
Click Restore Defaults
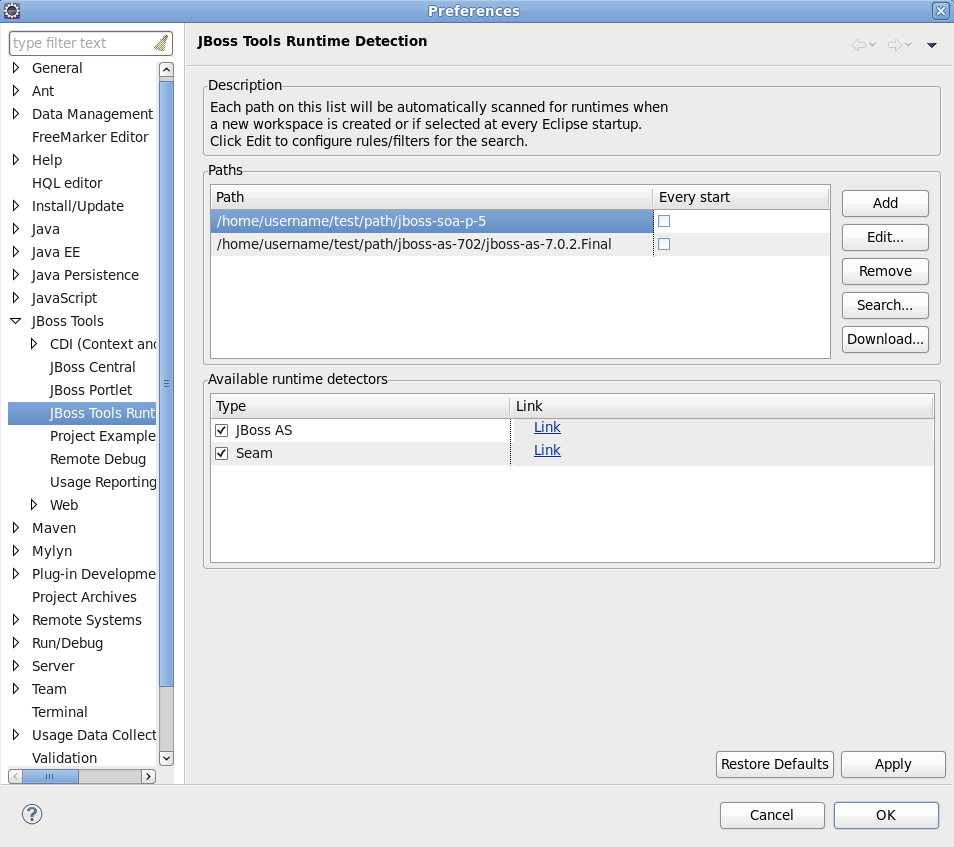[x=775, y=764]
